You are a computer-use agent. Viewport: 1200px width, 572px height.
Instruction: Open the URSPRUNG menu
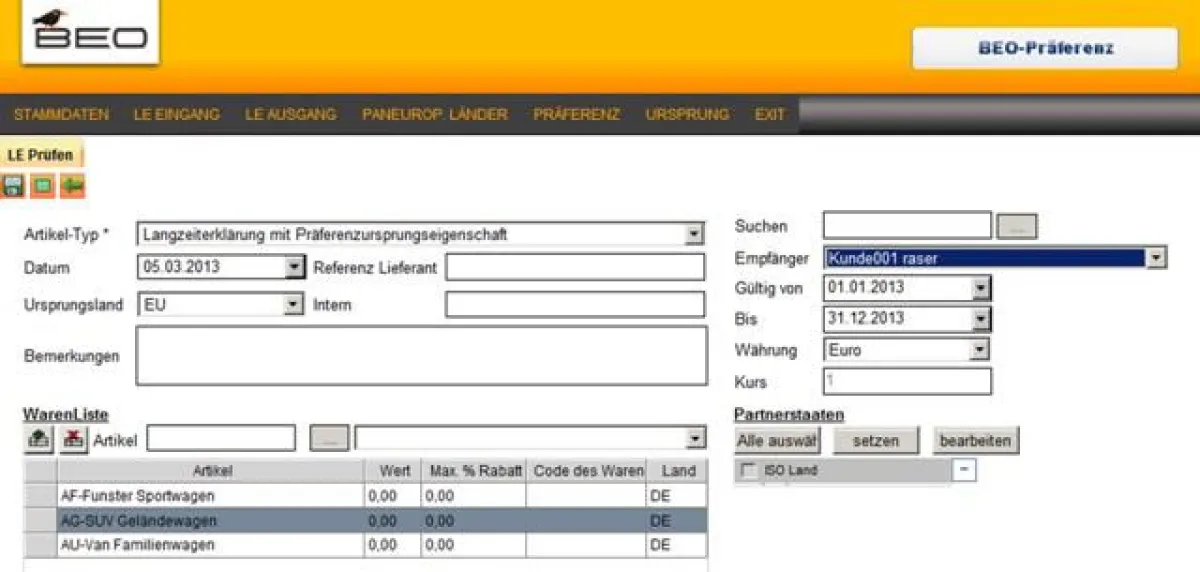click(x=687, y=114)
